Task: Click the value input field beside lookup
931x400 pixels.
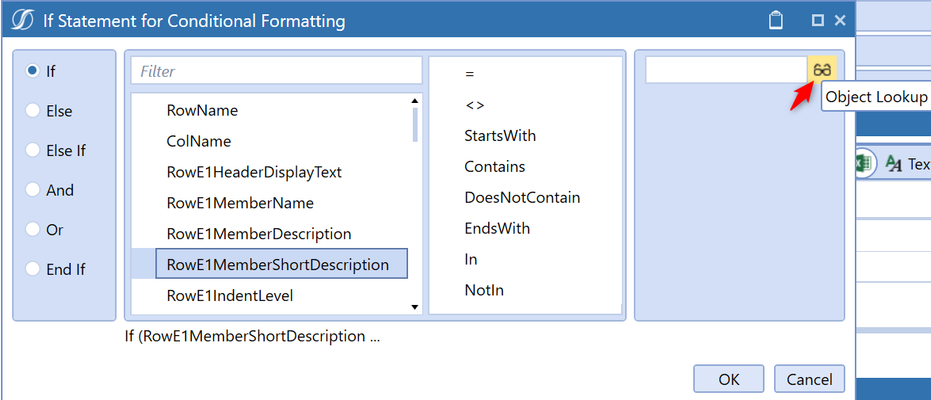Action: point(726,70)
